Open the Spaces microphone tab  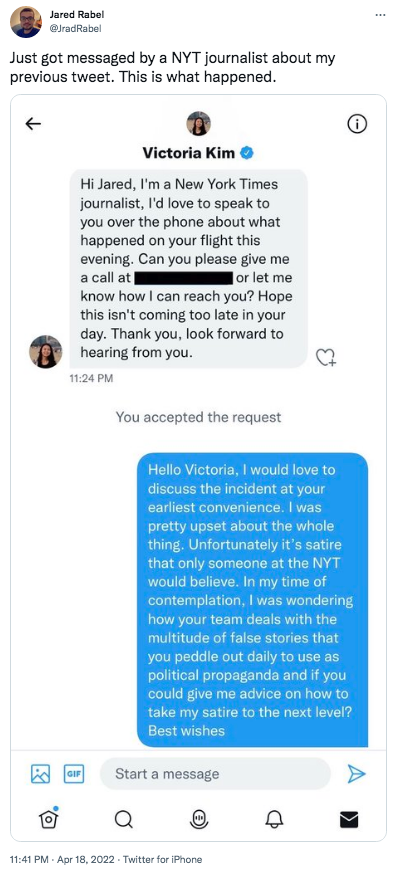click(x=201, y=819)
